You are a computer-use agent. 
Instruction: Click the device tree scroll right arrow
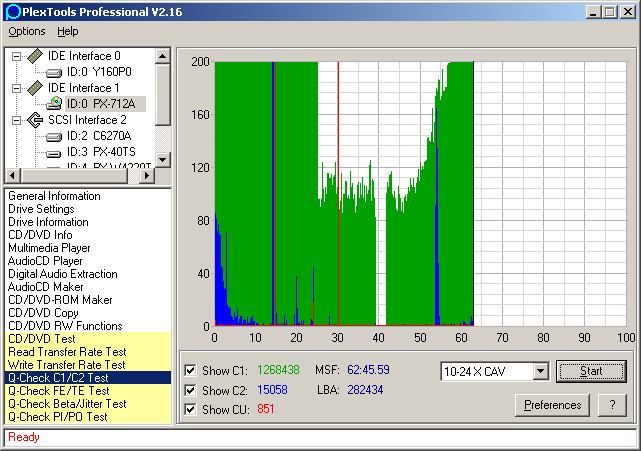click(147, 176)
